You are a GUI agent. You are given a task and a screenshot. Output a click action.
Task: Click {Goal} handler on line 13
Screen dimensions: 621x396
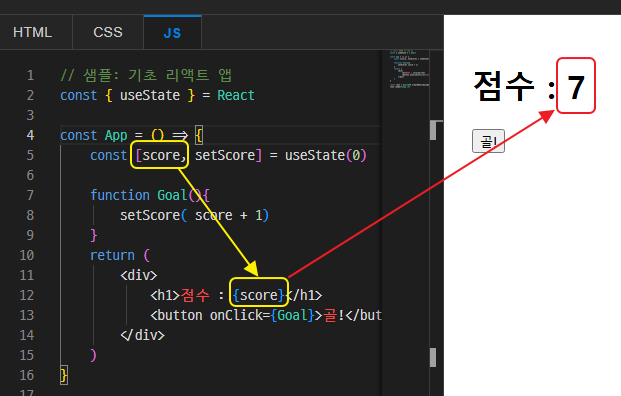[x=293, y=315]
